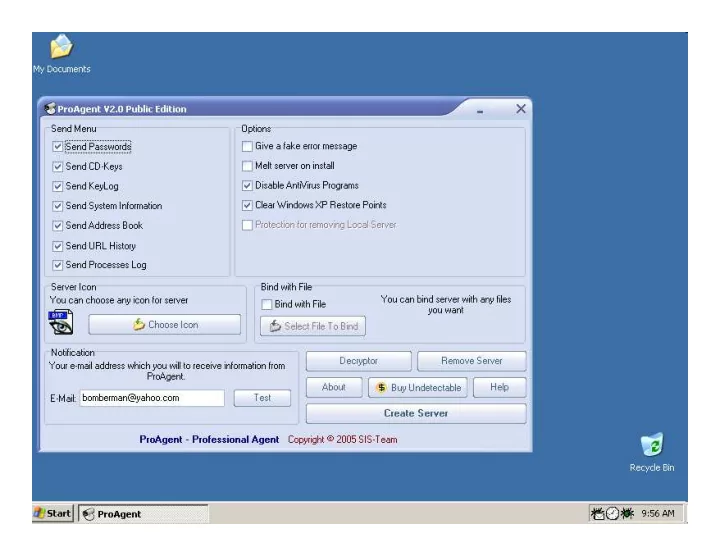This screenshot has width=720, height=557.
Task: Toggle Send Processes Log checkbox
Action: coord(57,265)
